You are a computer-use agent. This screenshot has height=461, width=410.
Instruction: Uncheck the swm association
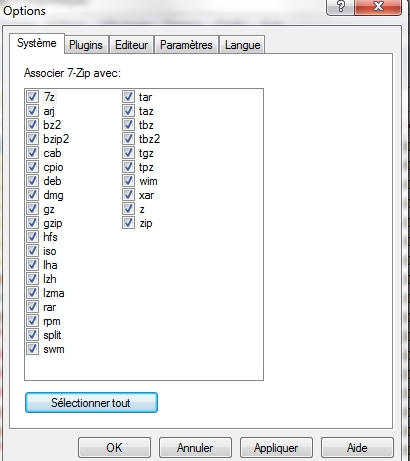(x=32, y=349)
